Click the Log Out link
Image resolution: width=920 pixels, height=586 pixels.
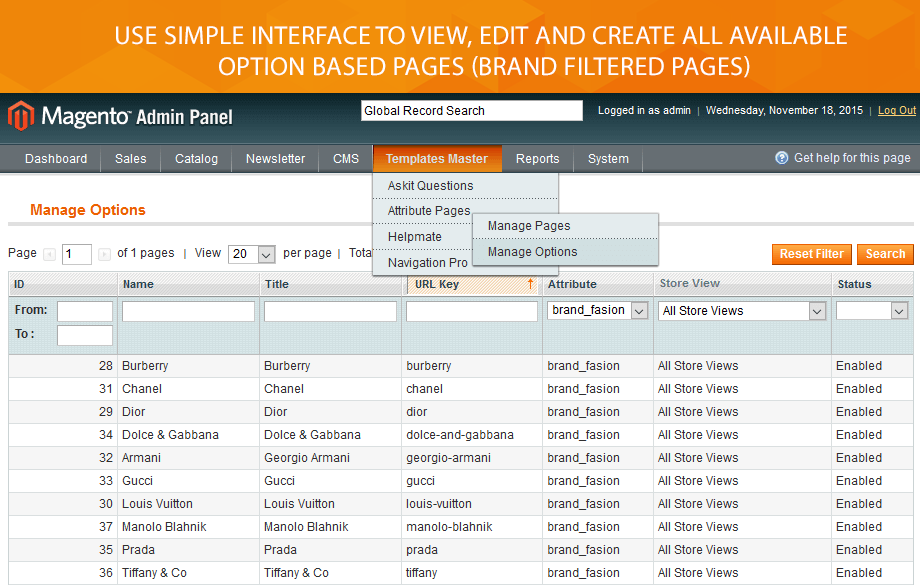pyautogui.click(x=897, y=110)
